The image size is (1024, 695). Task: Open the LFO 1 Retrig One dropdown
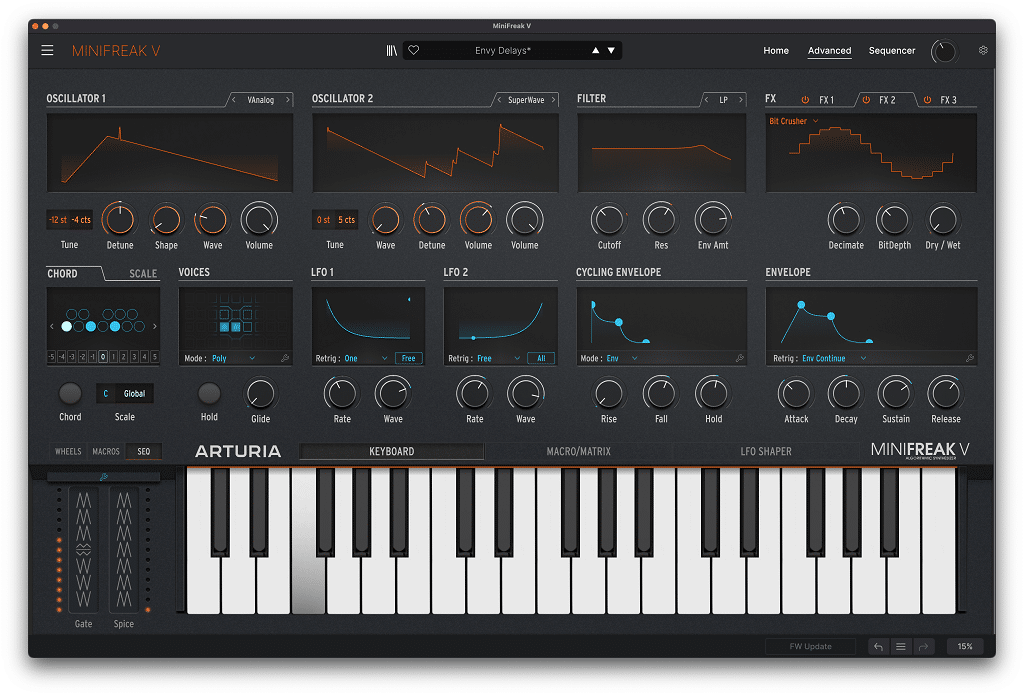click(366, 358)
